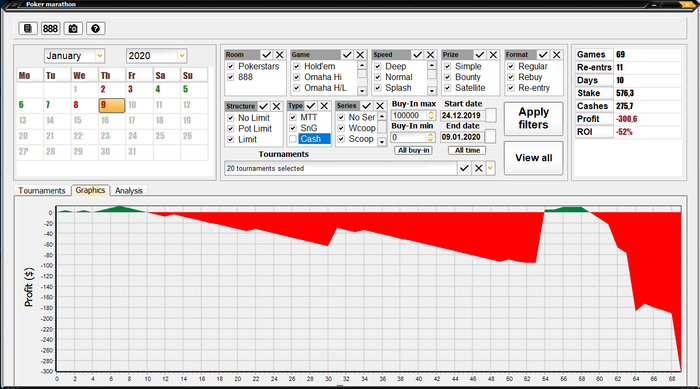
Task: Click the All buy-in button
Action: point(414,151)
